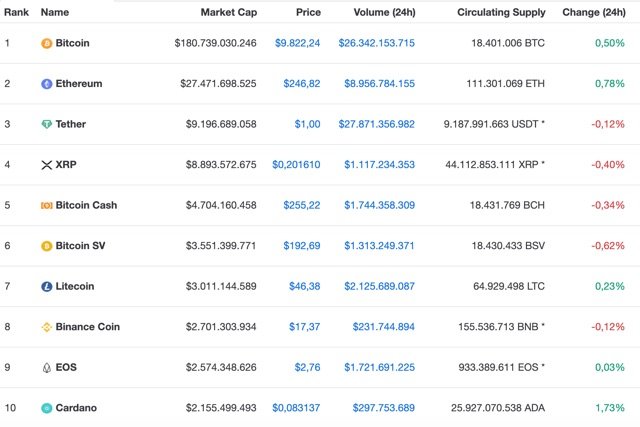
Task: Click the Tether logo icon
Action: [x=46, y=124]
